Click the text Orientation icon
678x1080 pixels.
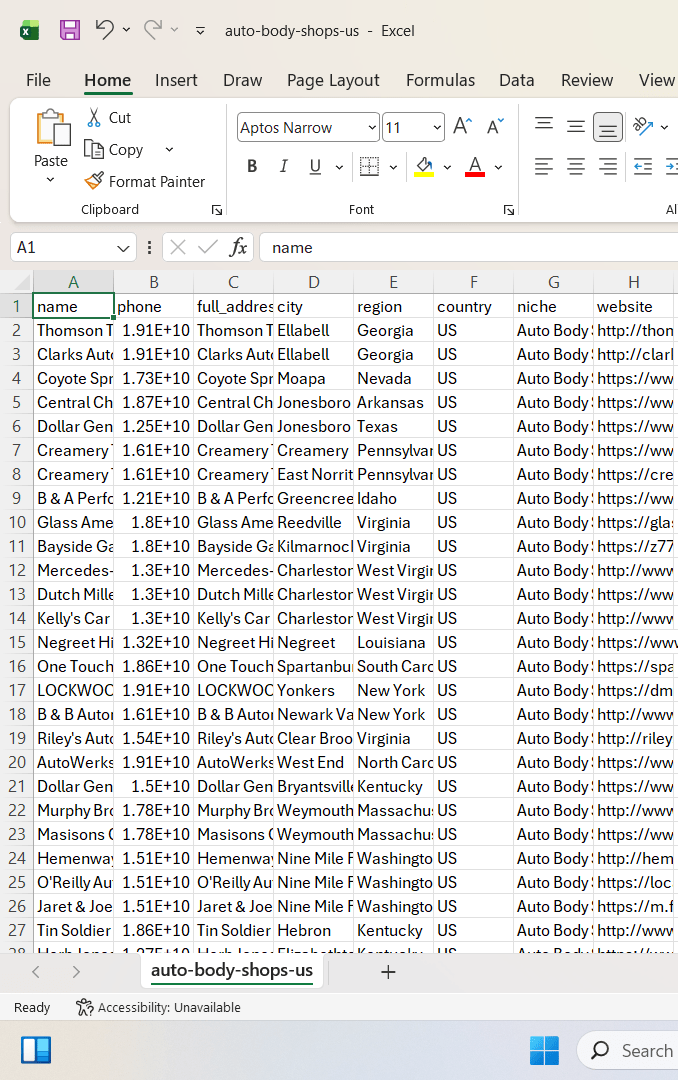(x=643, y=126)
